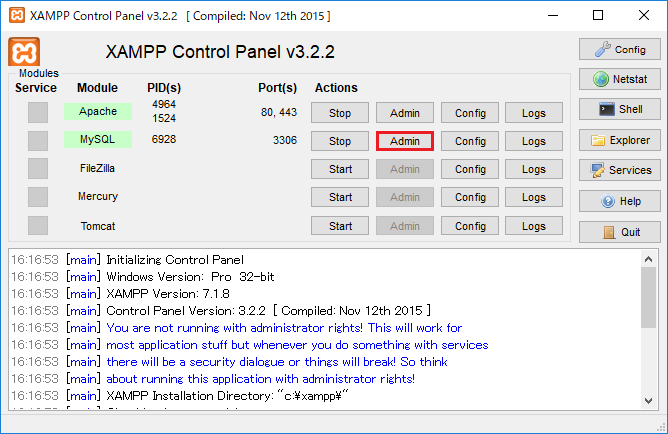Open Apache Config menu
Screen dimensions: 668x434
470,113
